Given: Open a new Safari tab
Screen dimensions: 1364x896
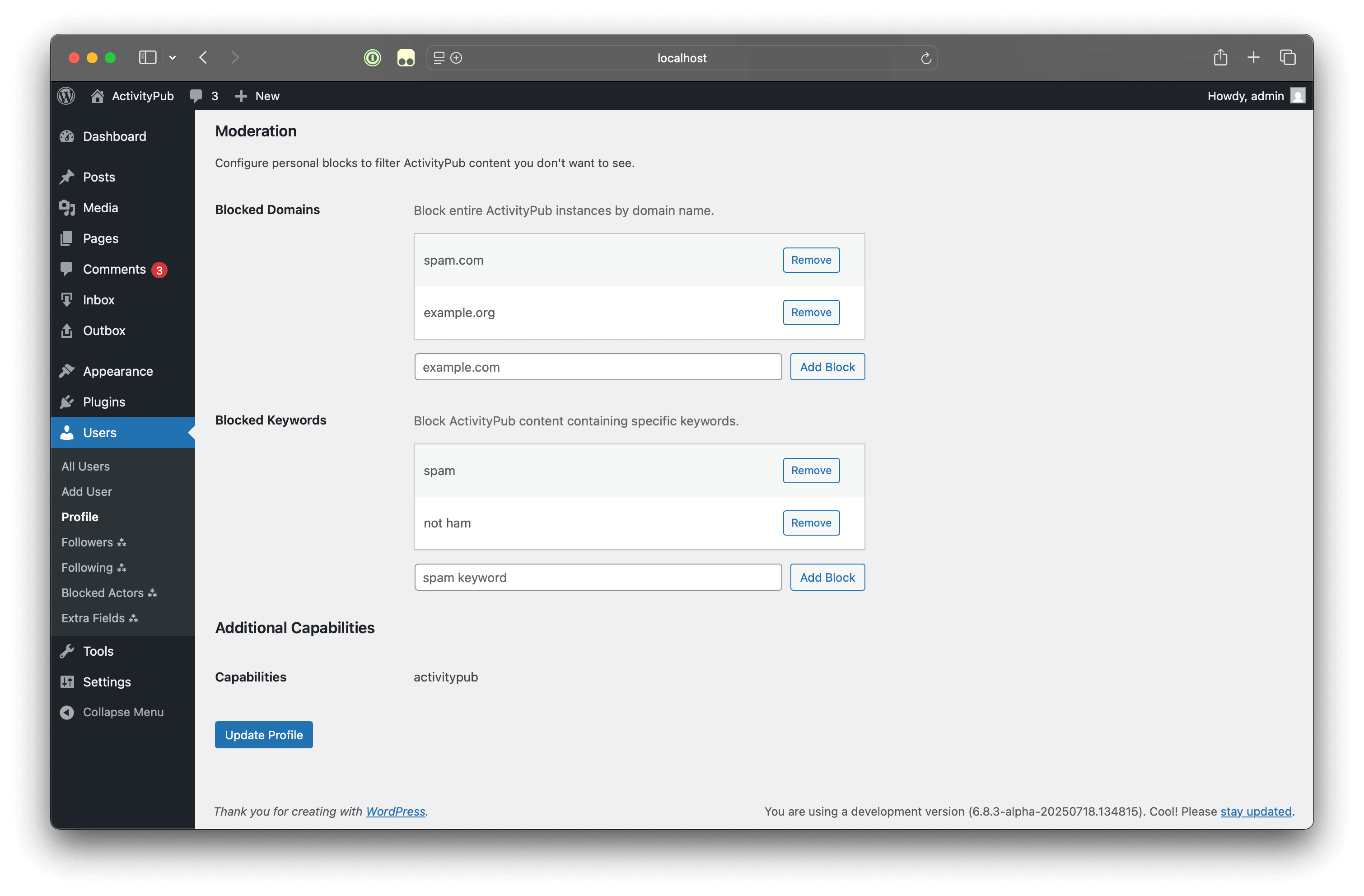Looking at the screenshot, I should [x=1253, y=57].
